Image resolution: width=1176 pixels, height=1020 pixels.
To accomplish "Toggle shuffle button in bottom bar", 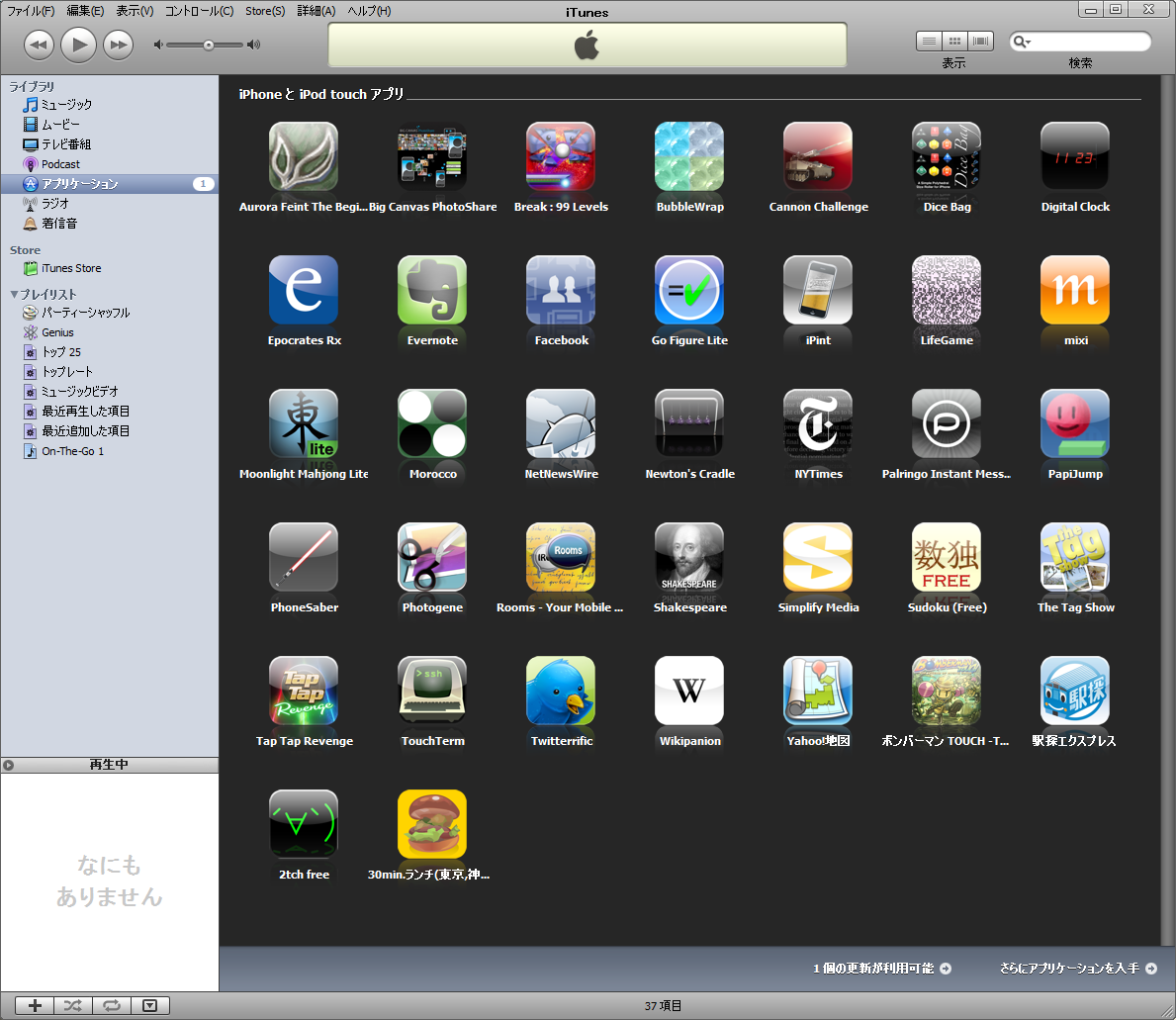I will pos(73,1006).
